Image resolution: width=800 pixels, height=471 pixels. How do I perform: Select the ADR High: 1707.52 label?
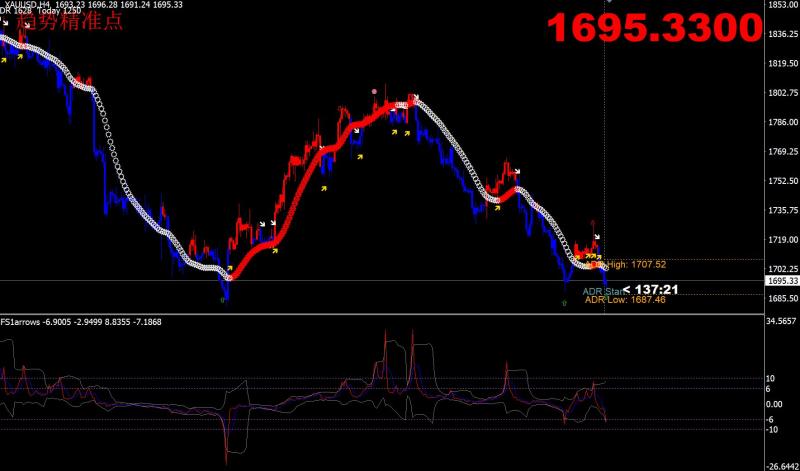626,265
